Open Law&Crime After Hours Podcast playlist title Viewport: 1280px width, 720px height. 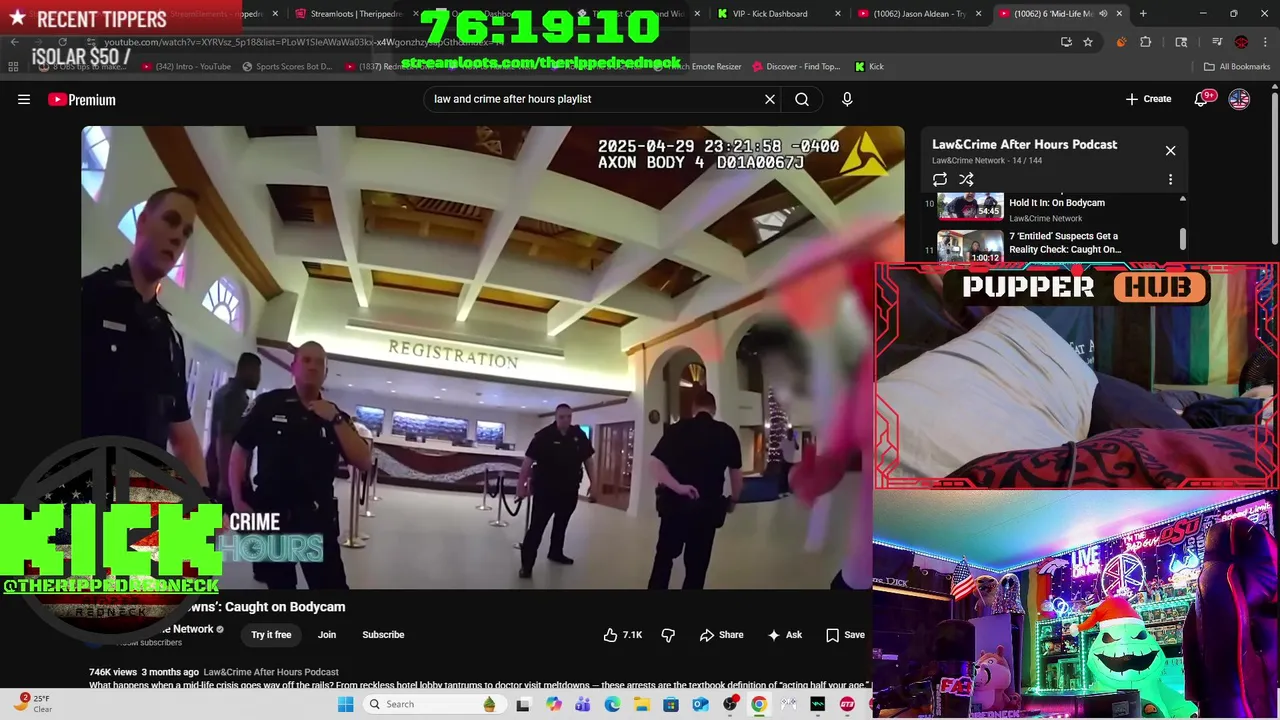pos(1024,145)
